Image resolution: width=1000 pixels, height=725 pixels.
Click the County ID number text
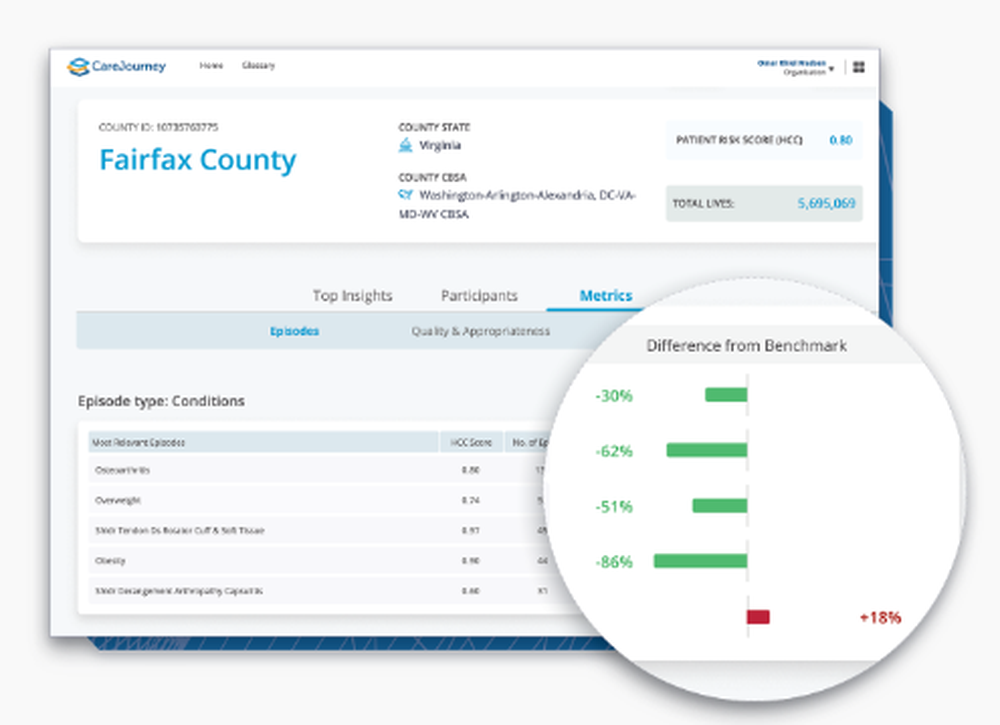187,127
